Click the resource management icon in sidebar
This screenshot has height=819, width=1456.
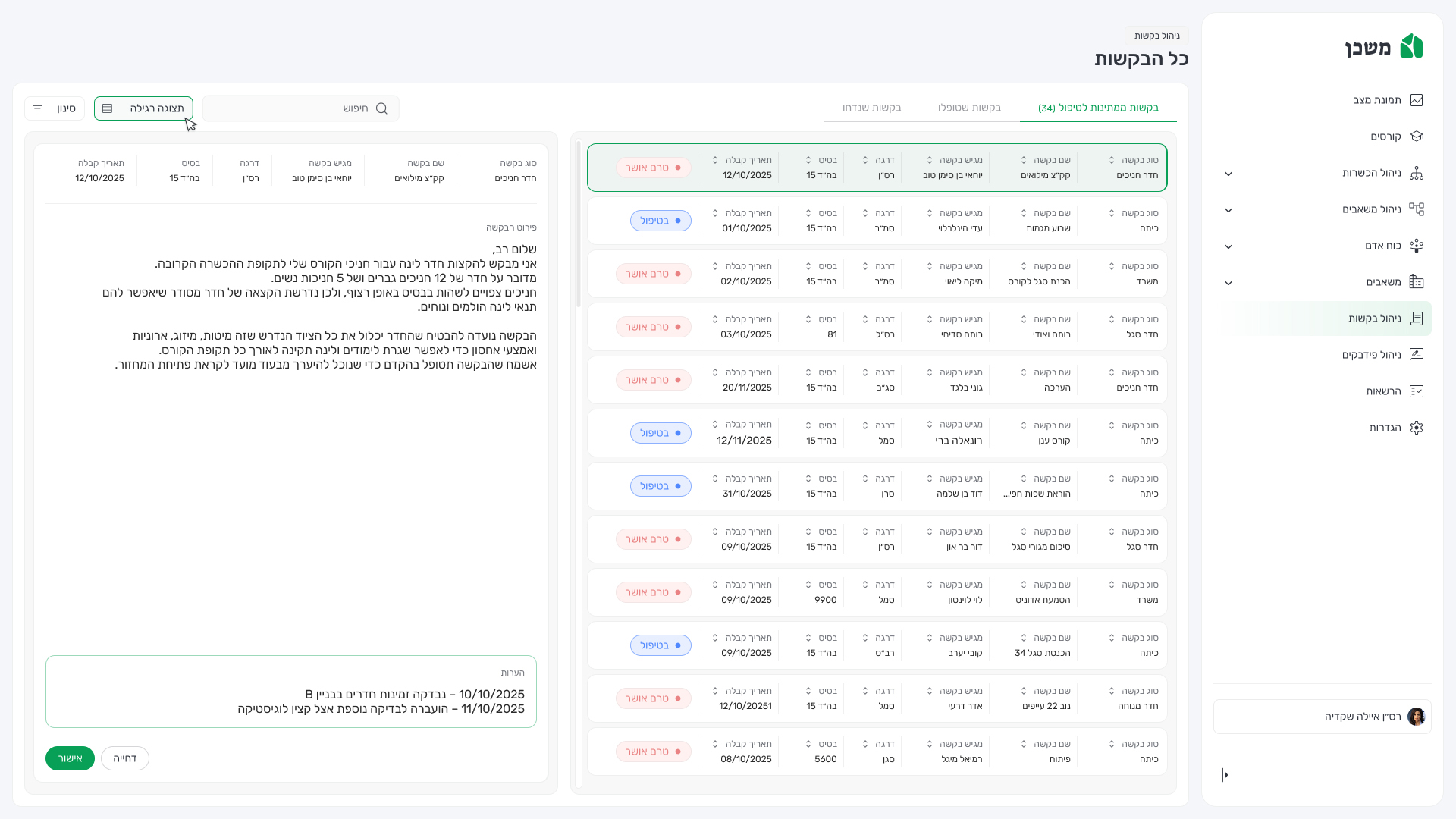[1416, 209]
